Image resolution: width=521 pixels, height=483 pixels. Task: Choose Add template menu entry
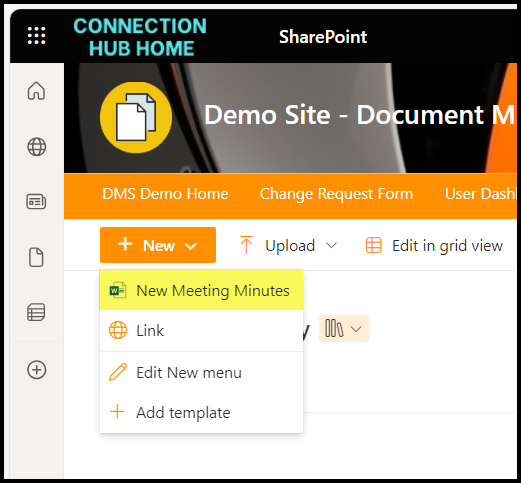pyautogui.click(x=201, y=412)
